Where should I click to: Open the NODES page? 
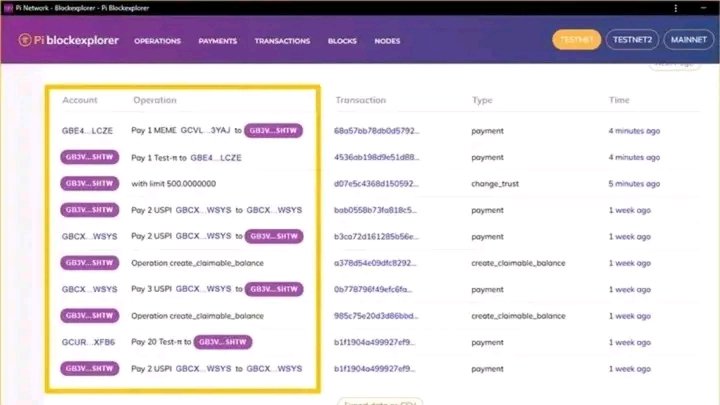pos(387,41)
